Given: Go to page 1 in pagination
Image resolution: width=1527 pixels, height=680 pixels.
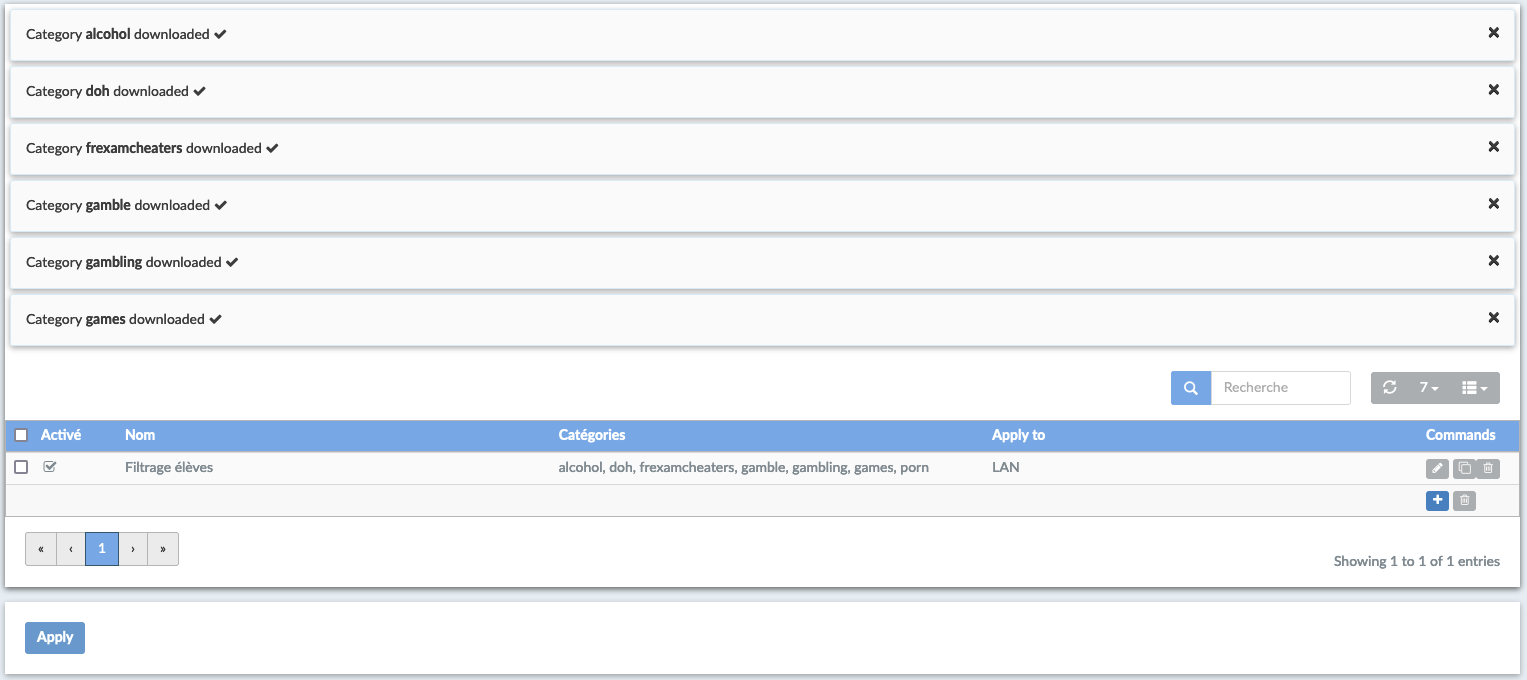Looking at the screenshot, I should coord(102,549).
